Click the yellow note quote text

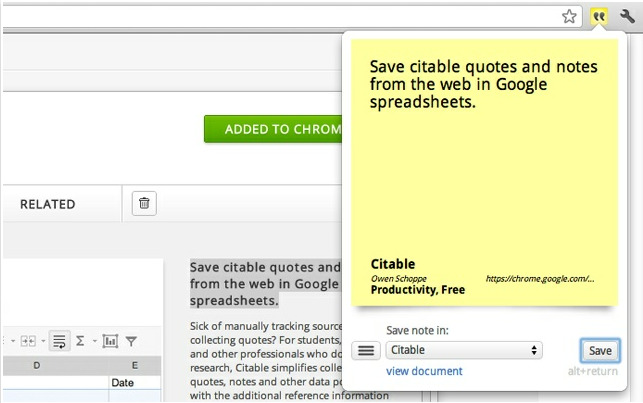(484, 84)
